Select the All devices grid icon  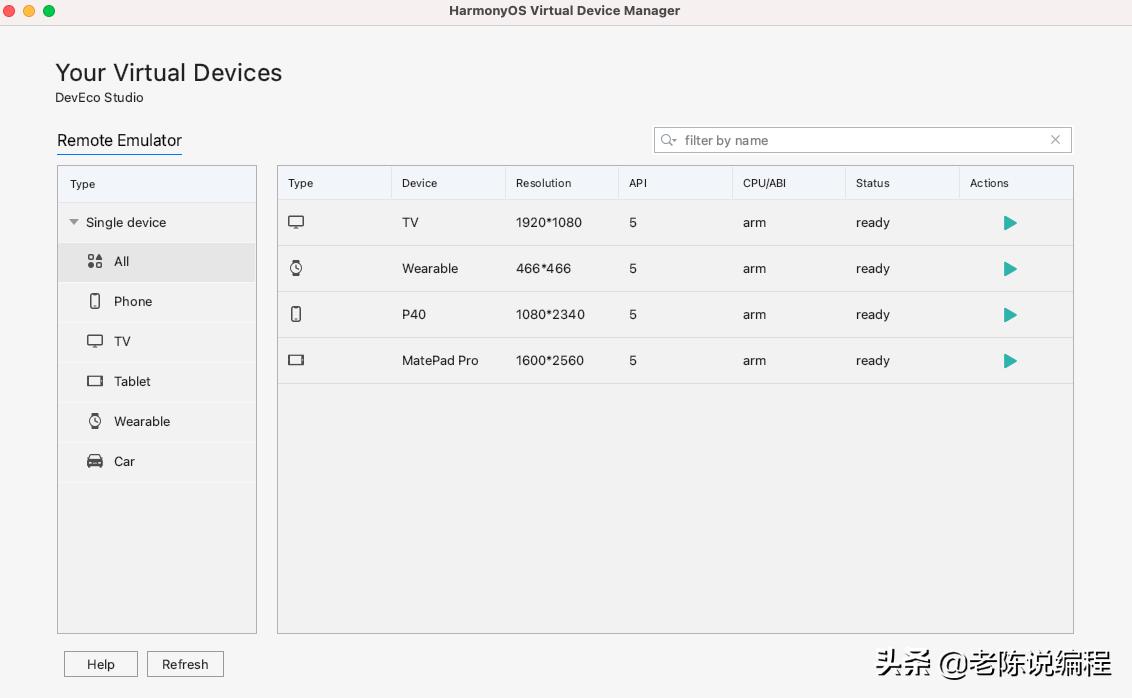pyautogui.click(x=95, y=261)
